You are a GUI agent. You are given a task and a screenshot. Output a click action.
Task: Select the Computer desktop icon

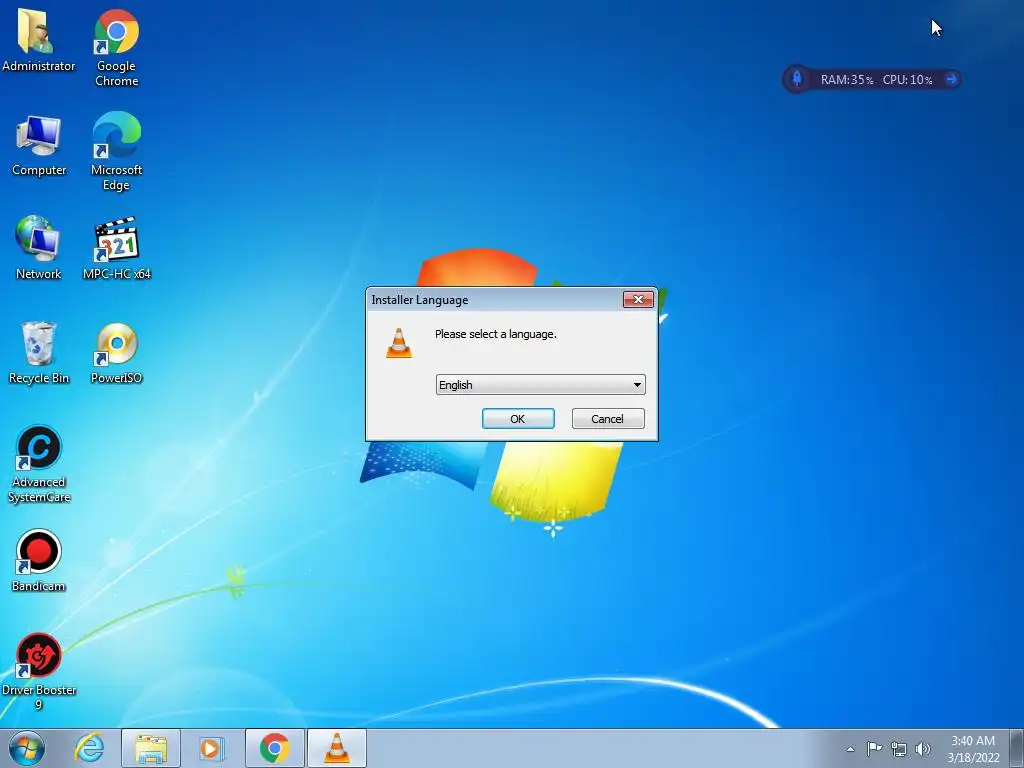tap(39, 146)
